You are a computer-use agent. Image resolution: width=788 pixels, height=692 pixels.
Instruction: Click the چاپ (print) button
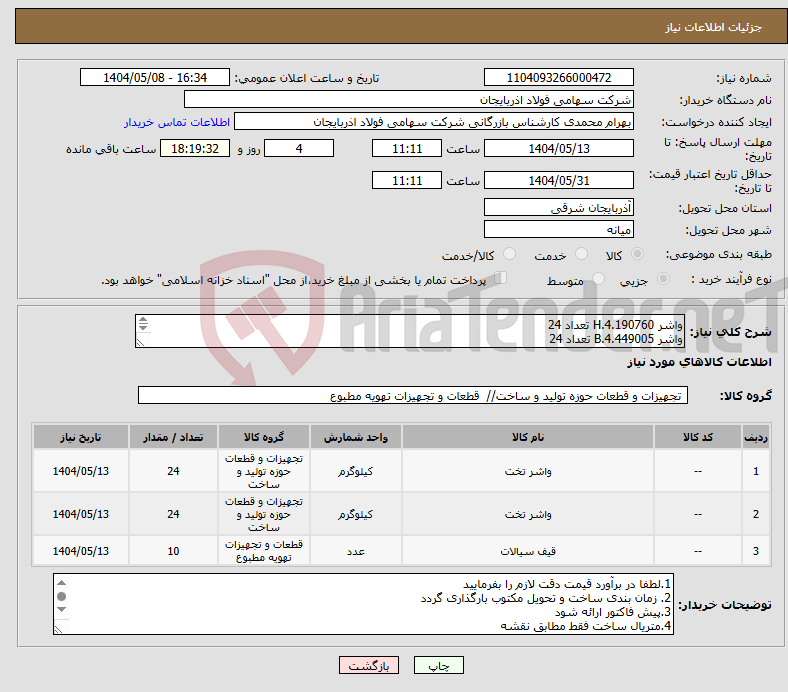click(x=438, y=665)
